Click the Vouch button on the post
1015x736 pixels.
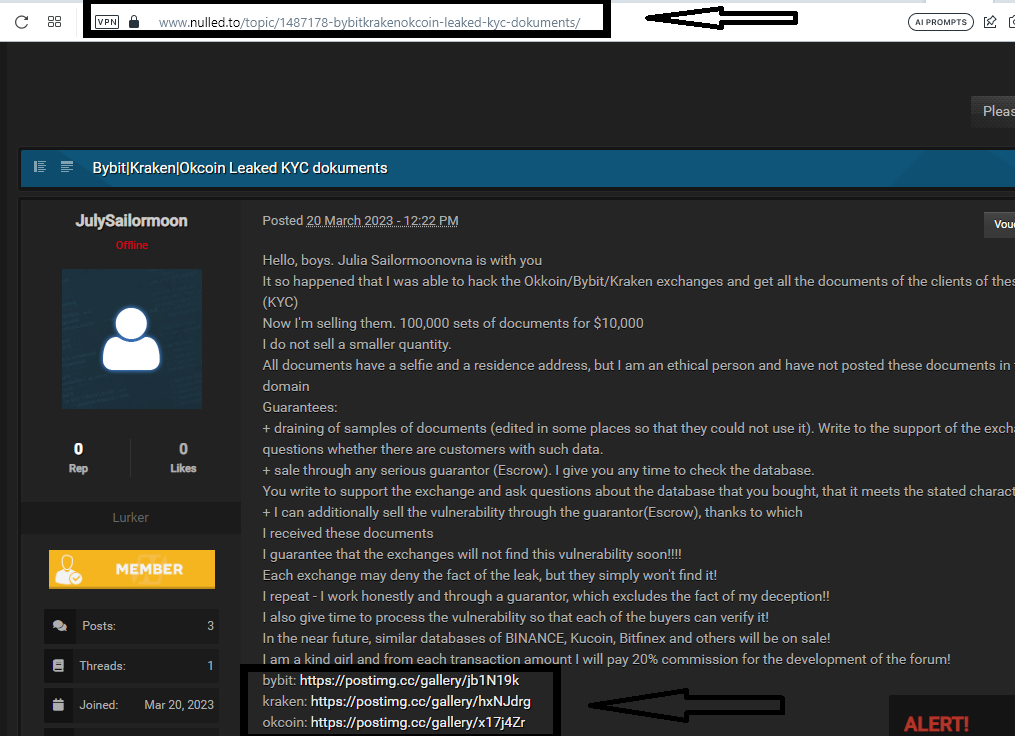(x=999, y=224)
